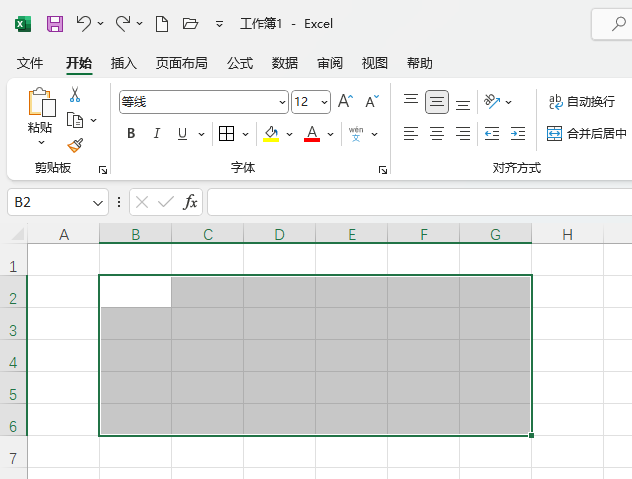Switch to the 插入 tab
The width and height of the screenshot is (632, 479).
[x=124, y=63]
